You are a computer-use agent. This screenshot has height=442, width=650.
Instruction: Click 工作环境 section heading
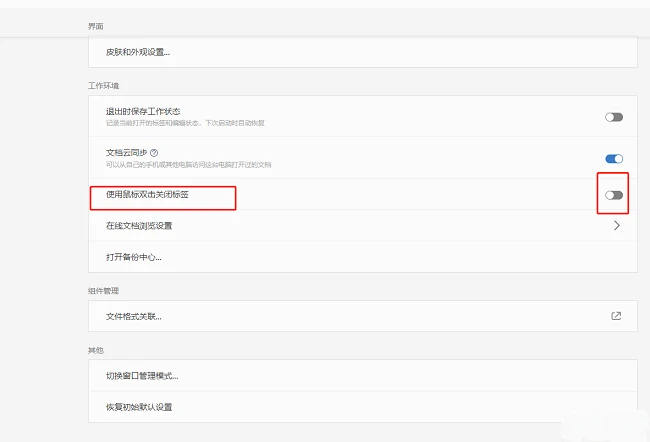[104, 86]
